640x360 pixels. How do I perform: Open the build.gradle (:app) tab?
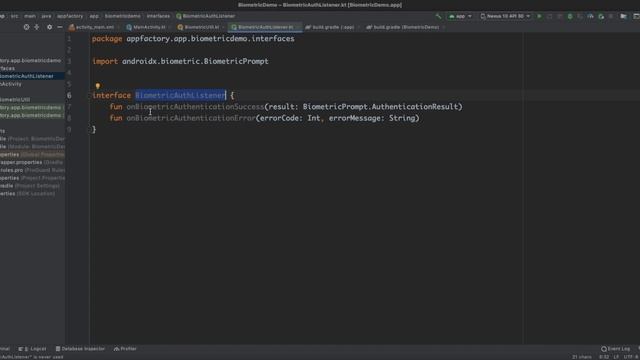point(331,27)
